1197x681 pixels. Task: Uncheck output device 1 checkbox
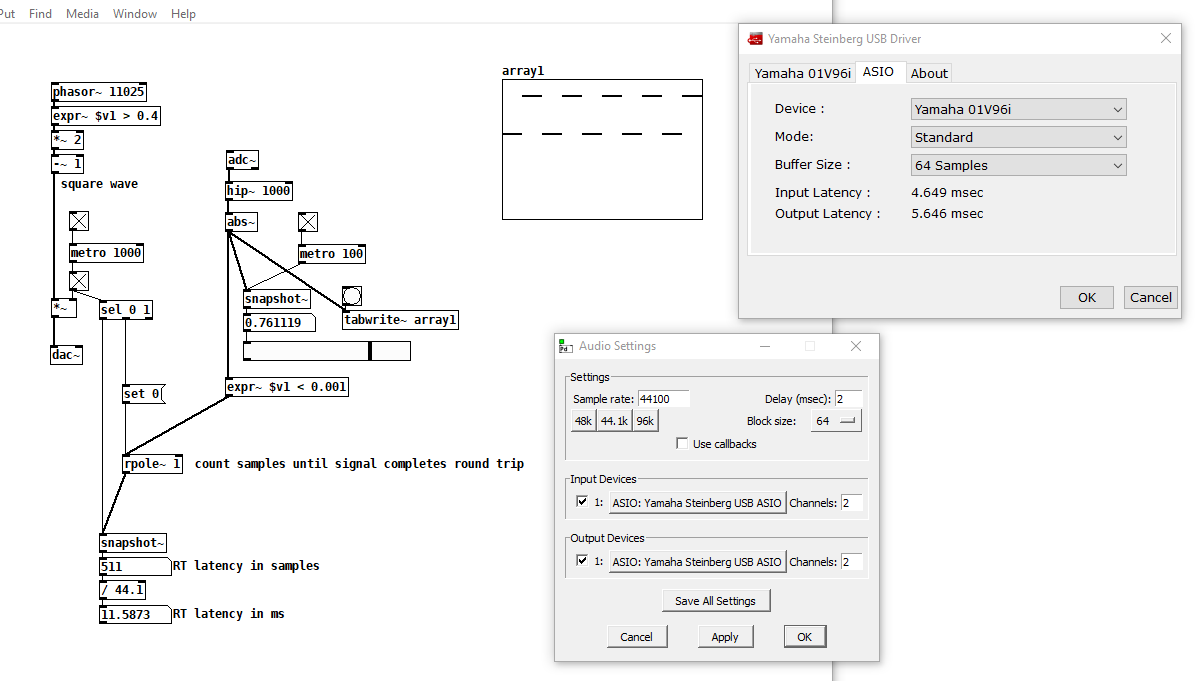pyautogui.click(x=582, y=560)
